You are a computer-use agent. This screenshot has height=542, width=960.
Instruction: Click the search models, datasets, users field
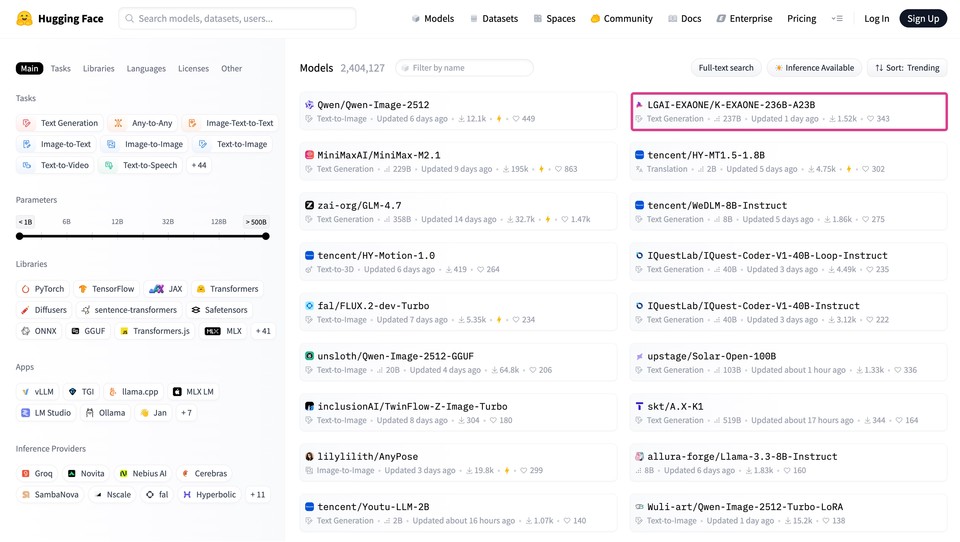(x=237, y=18)
